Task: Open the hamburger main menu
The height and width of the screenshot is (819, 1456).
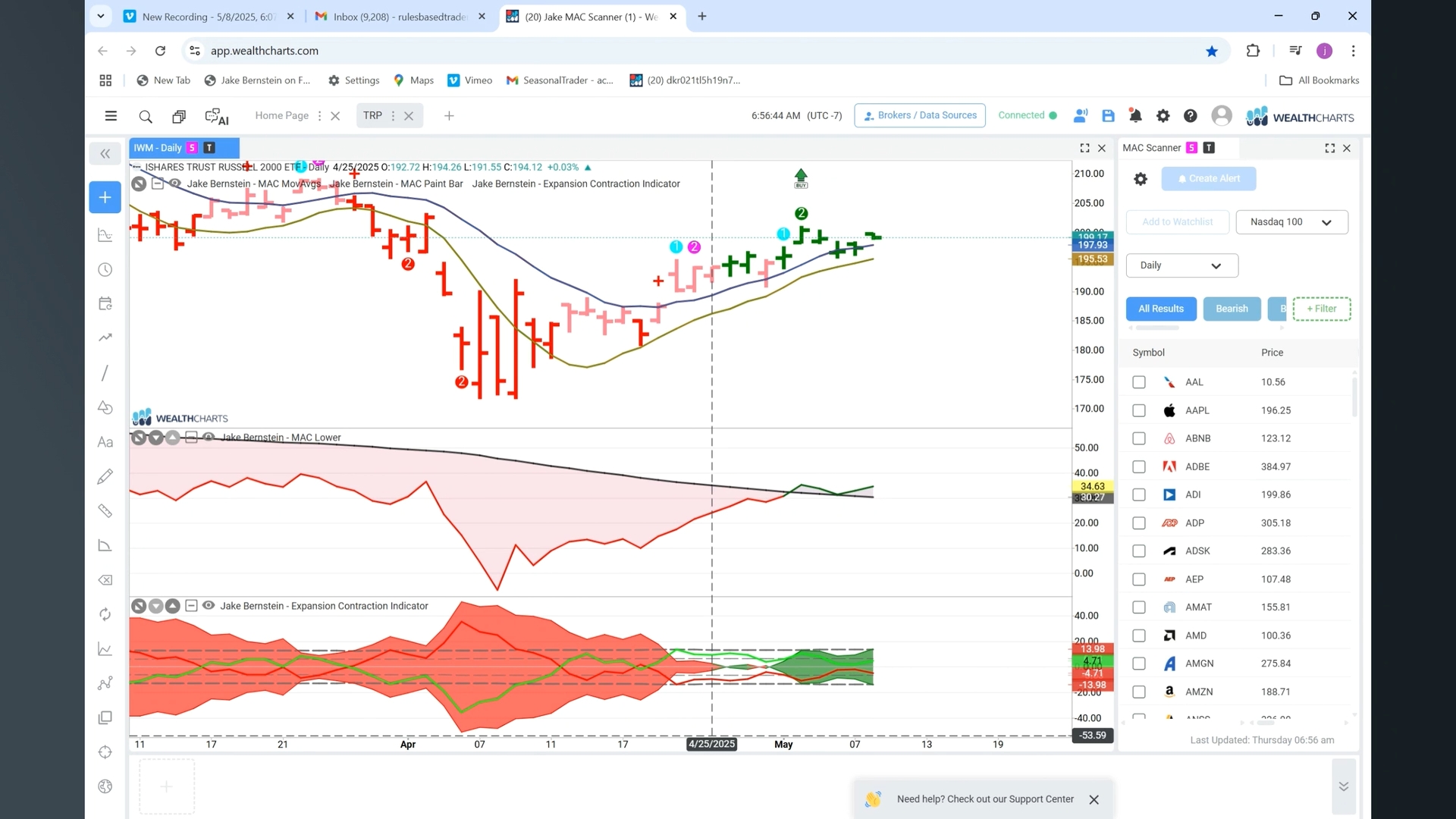Action: (111, 116)
